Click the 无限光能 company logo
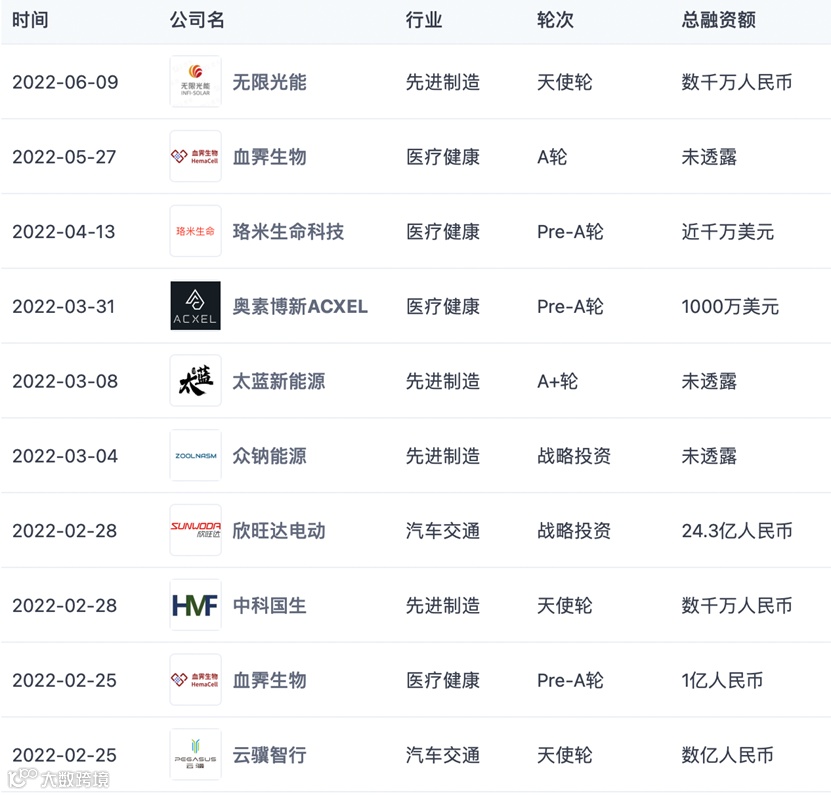The width and height of the screenshot is (831, 795). click(196, 82)
